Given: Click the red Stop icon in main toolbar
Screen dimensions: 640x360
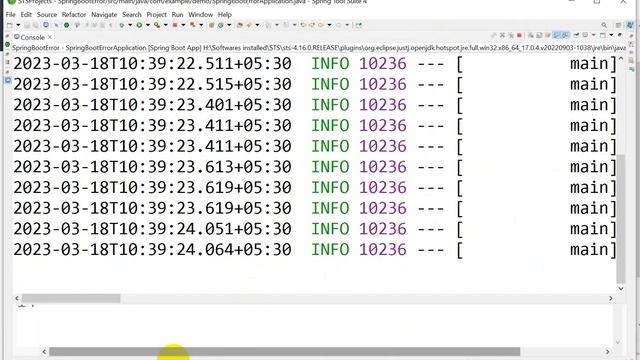Looking at the screenshot, I should [175, 25].
